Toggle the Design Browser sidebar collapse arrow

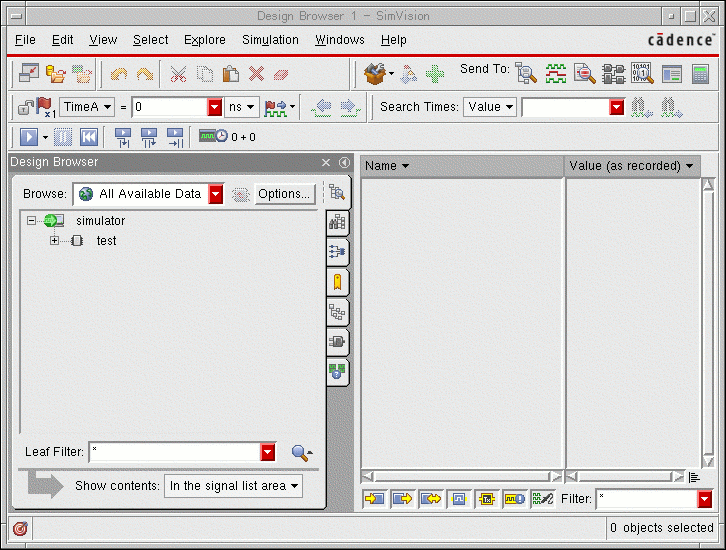[x=344, y=162]
